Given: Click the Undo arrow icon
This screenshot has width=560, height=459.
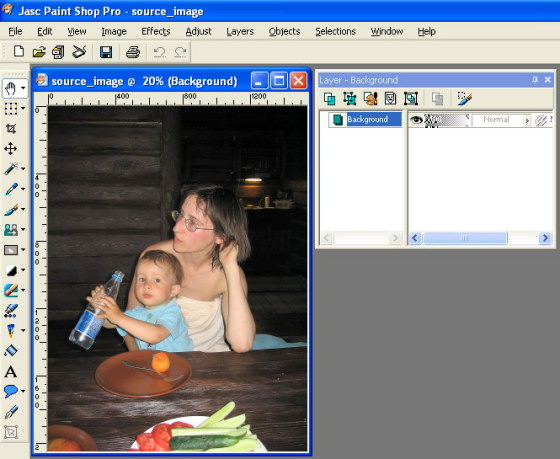Looking at the screenshot, I should [x=159, y=52].
